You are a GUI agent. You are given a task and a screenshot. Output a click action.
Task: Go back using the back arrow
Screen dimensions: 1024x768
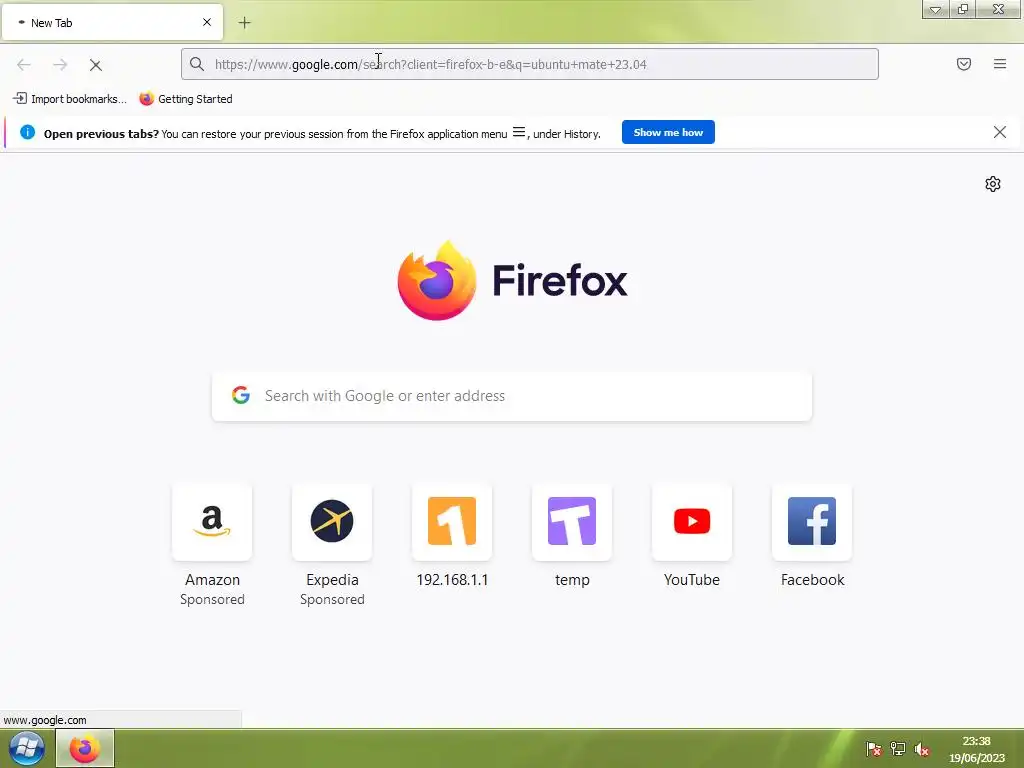coord(24,65)
